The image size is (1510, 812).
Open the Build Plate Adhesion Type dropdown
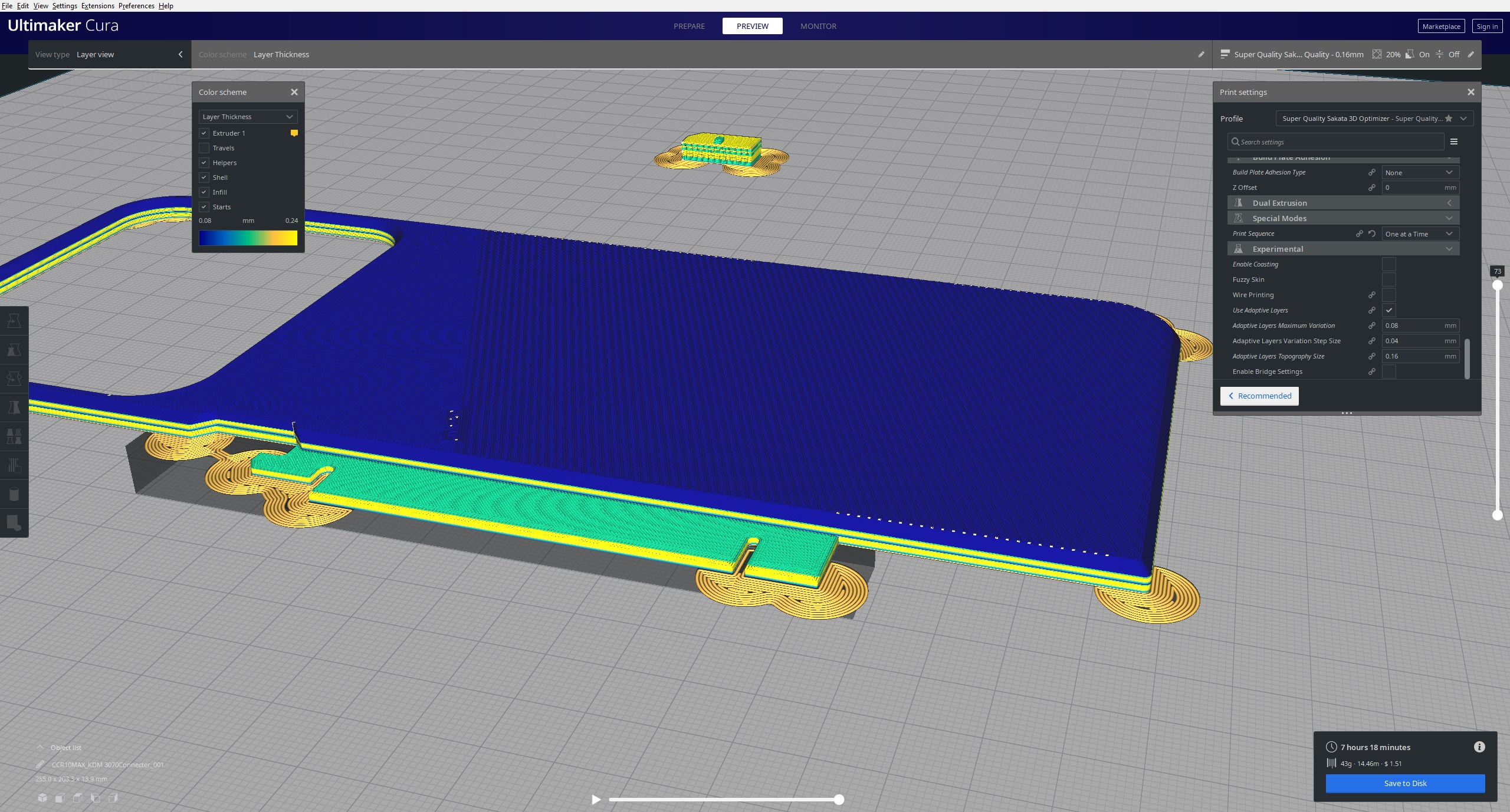tap(1420, 172)
